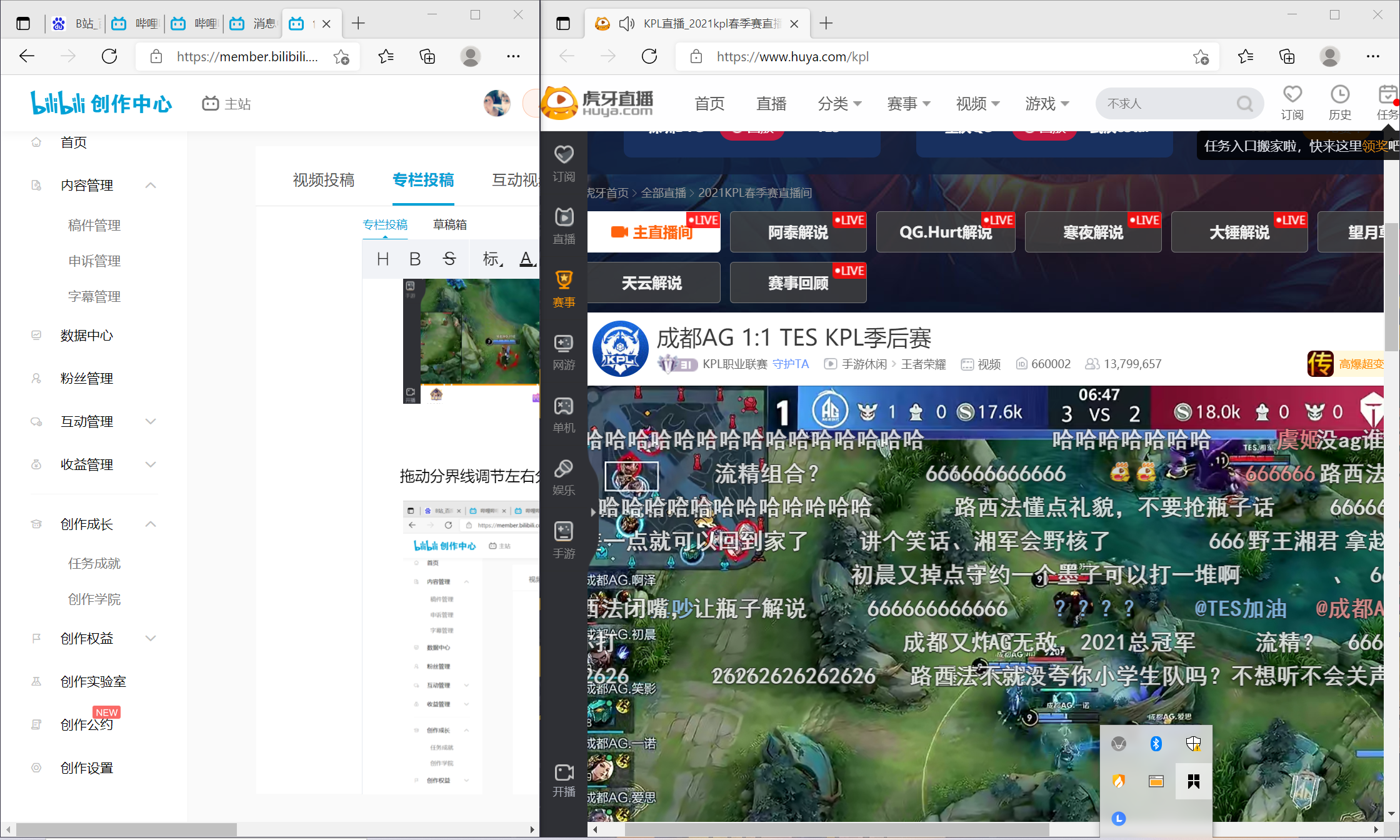Click Windows Security shield in system tray
The image size is (1400, 840).
click(x=1193, y=743)
